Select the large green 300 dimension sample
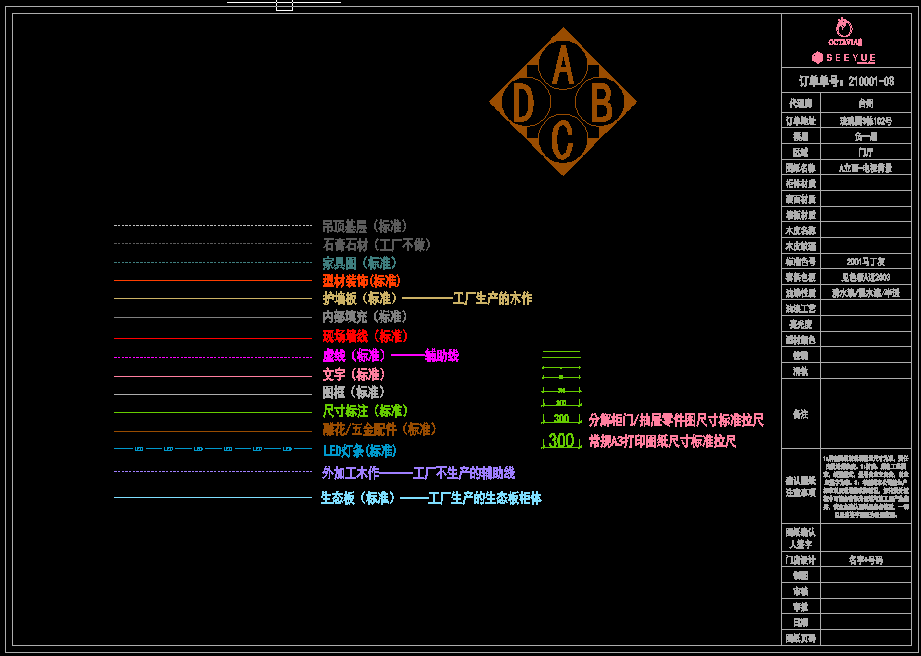 561,441
